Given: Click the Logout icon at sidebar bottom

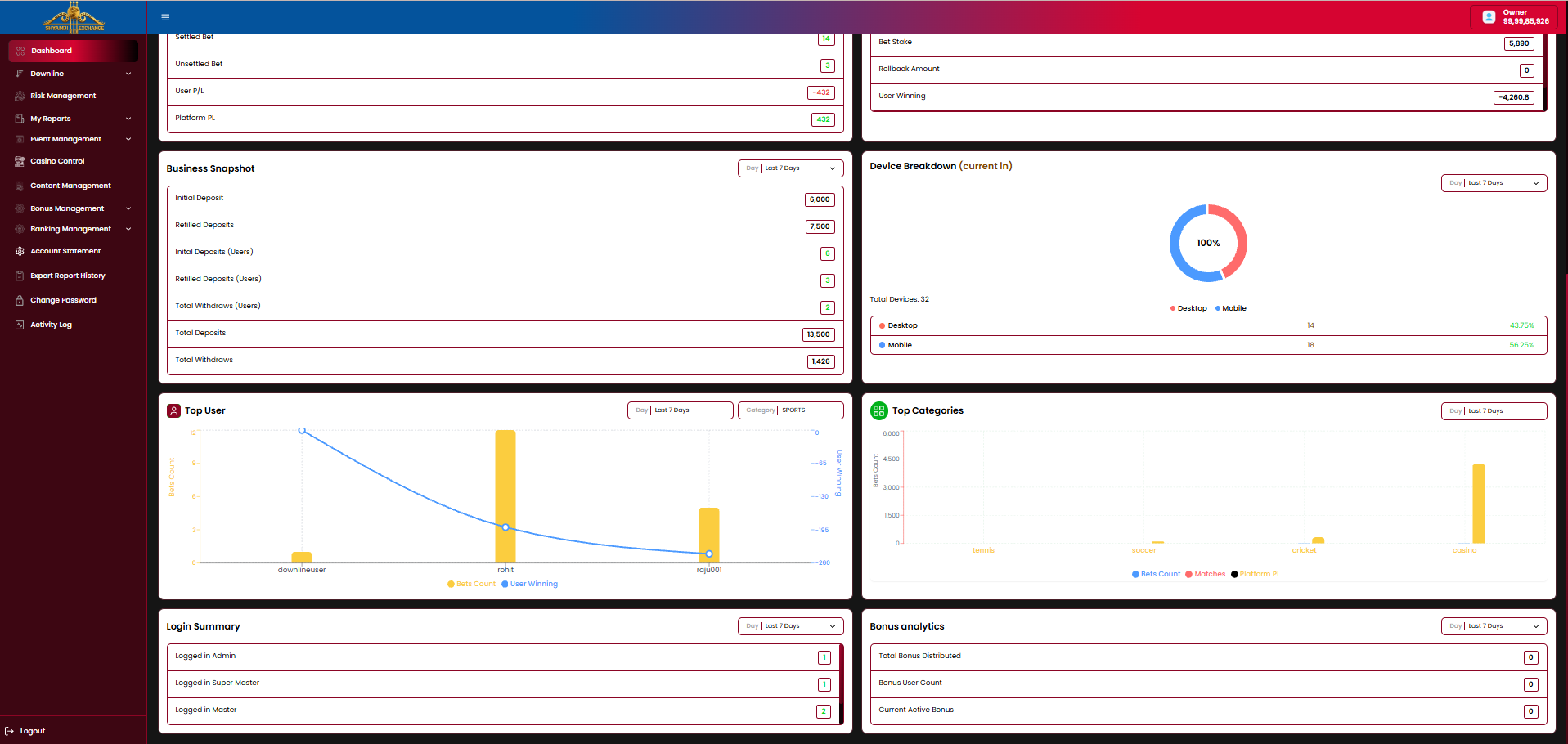Looking at the screenshot, I should (x=9, y=731).
